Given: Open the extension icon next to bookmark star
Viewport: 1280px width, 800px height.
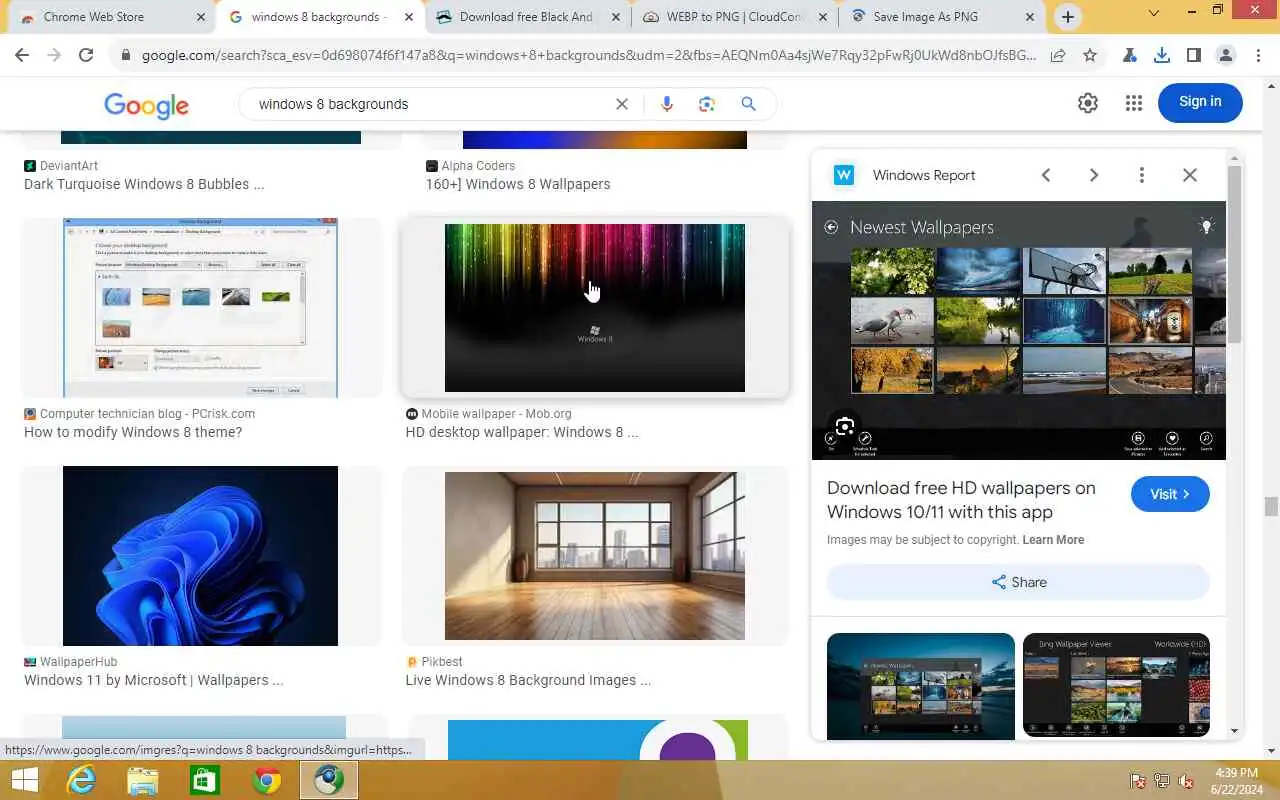Looking at the screenshot, I should [x=1130, y=56].
